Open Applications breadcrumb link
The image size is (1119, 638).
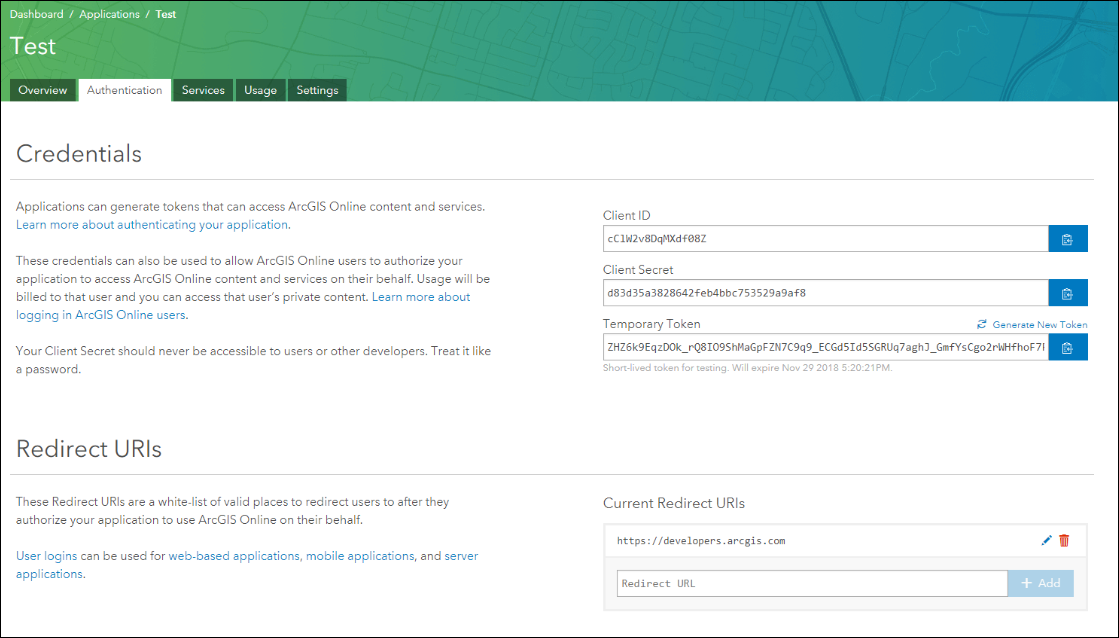110,15
